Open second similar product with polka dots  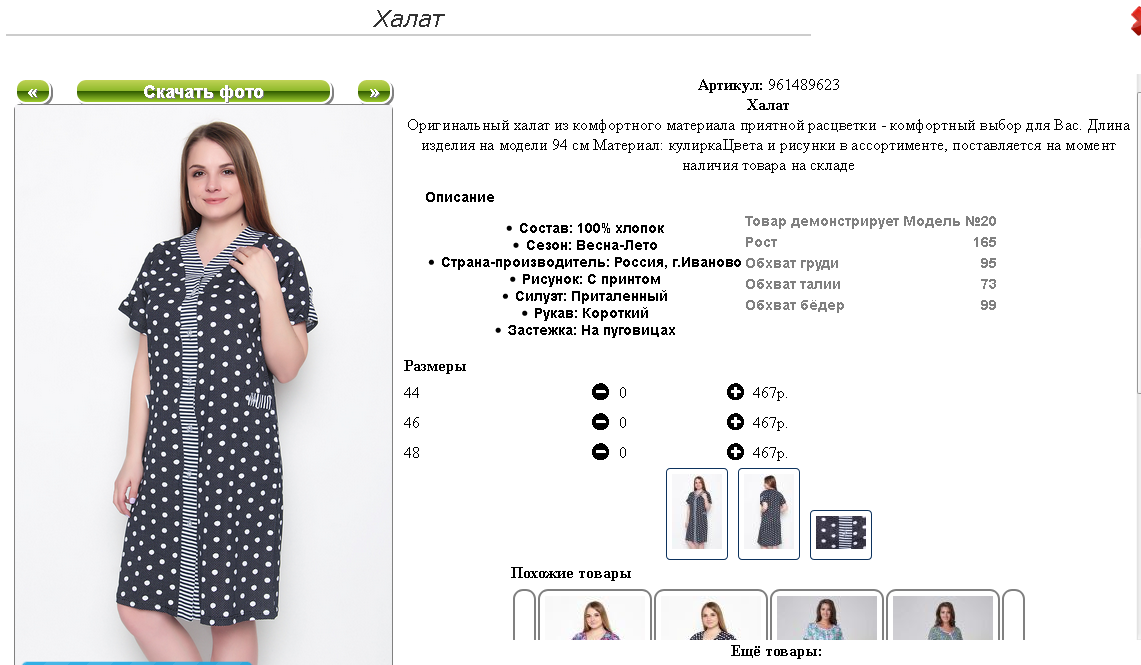tap(711, 616)
